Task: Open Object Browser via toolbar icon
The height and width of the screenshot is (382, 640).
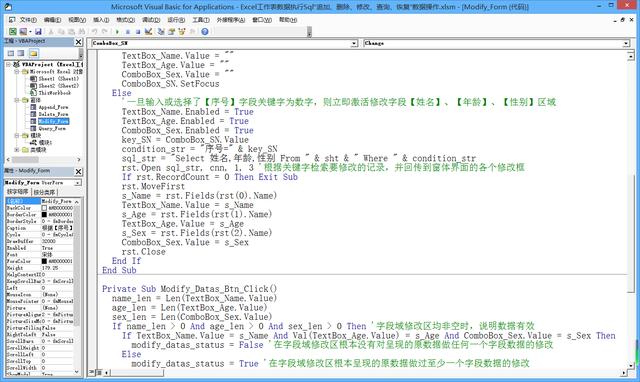Action: click(182, 31)
